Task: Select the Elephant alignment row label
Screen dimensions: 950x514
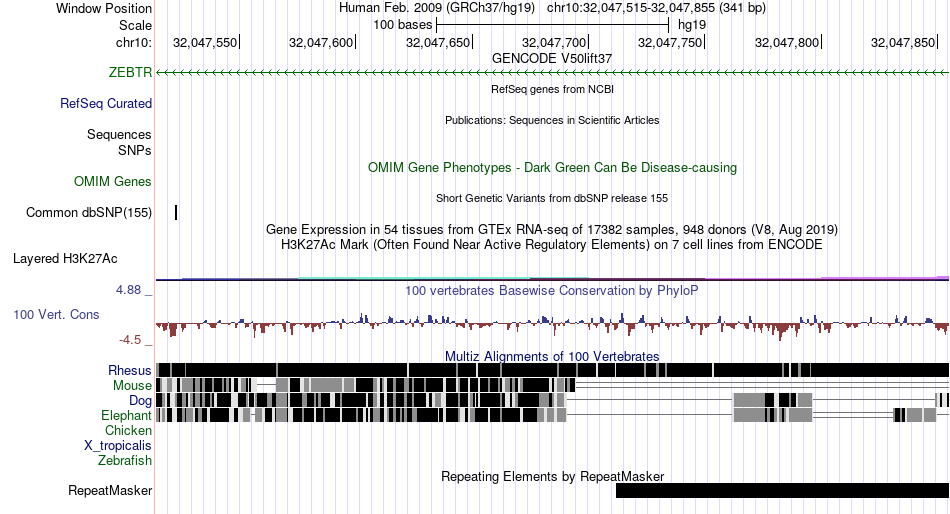Action: (126, 416)
